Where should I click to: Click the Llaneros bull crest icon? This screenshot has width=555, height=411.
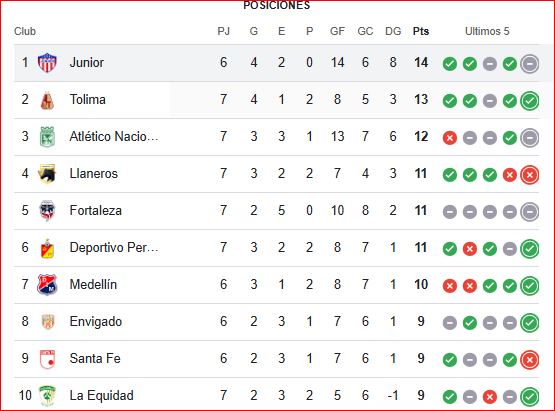[47, 173]
